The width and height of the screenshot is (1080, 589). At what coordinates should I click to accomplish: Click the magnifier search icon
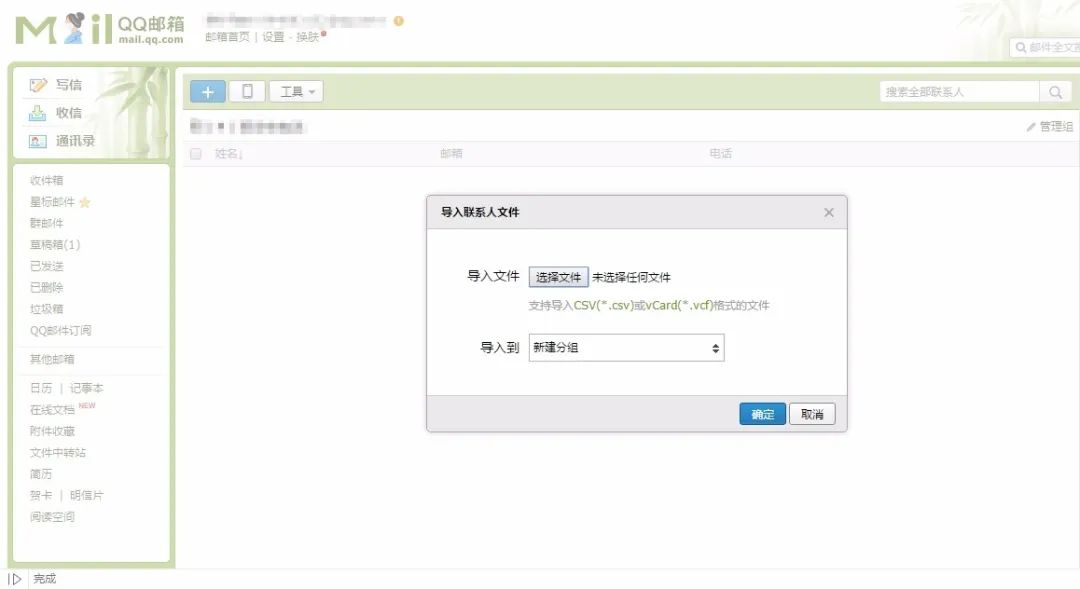[x=1056, y=91]
